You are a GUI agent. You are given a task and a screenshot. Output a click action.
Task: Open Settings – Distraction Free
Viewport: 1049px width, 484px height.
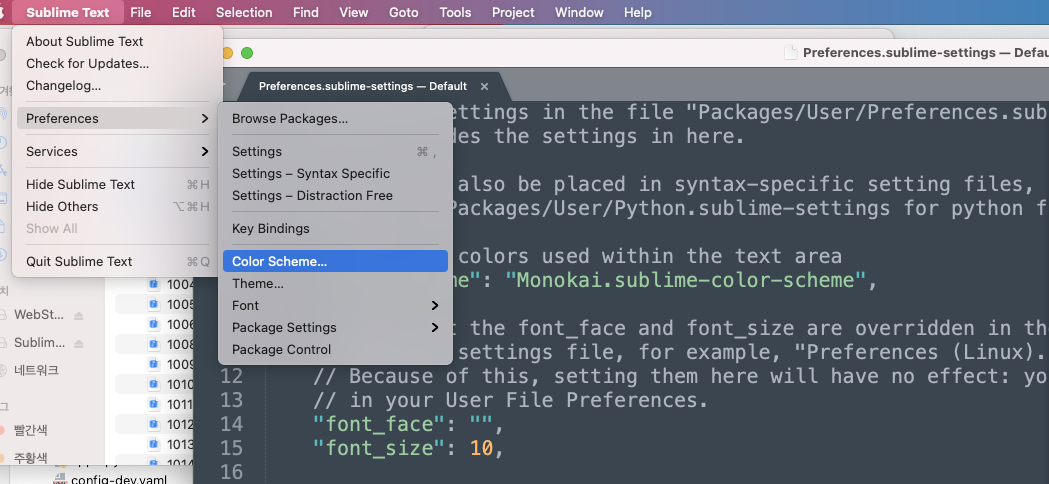pos(335,195)
